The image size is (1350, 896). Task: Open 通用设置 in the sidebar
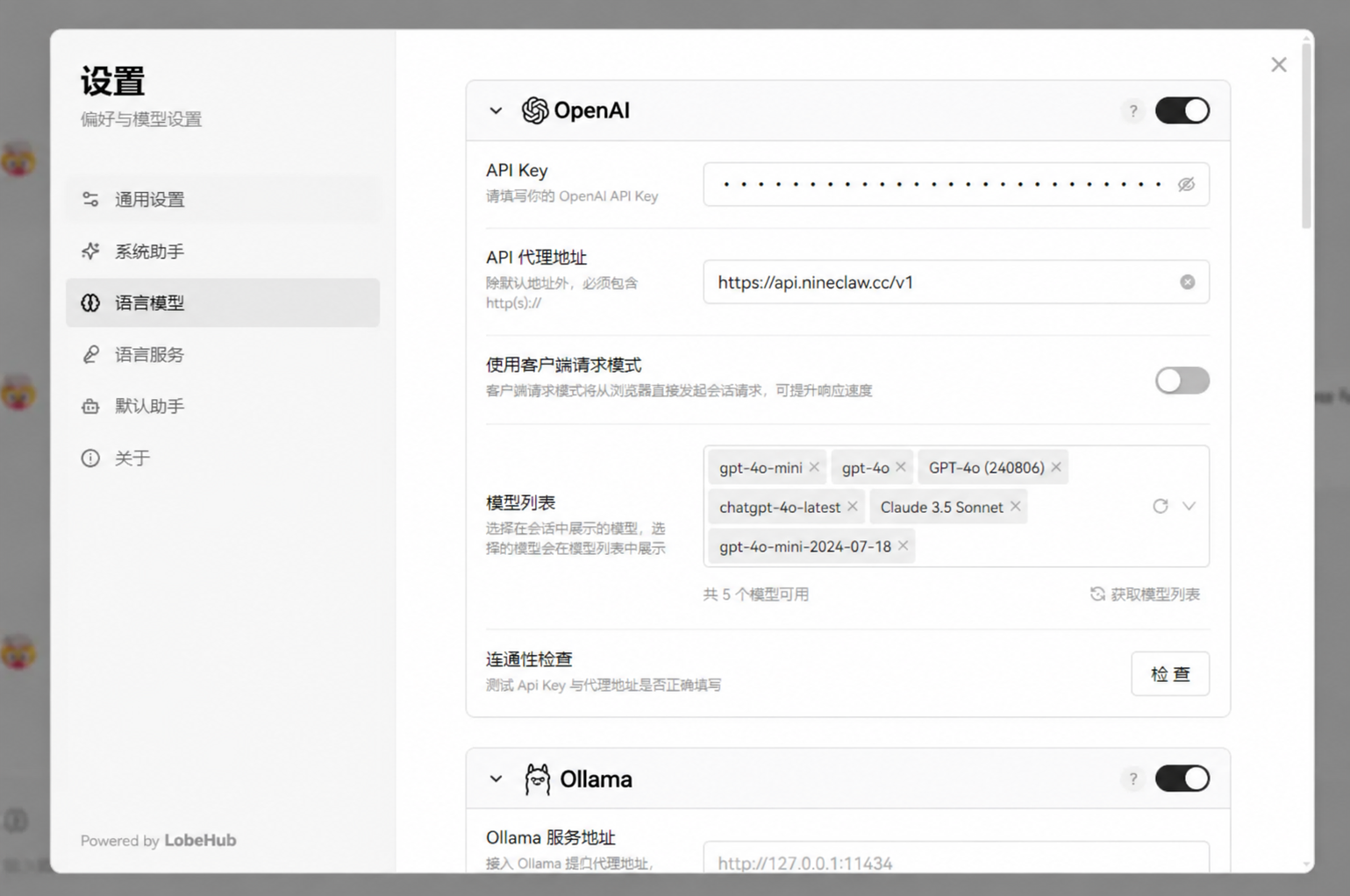(x=223, y=199)
